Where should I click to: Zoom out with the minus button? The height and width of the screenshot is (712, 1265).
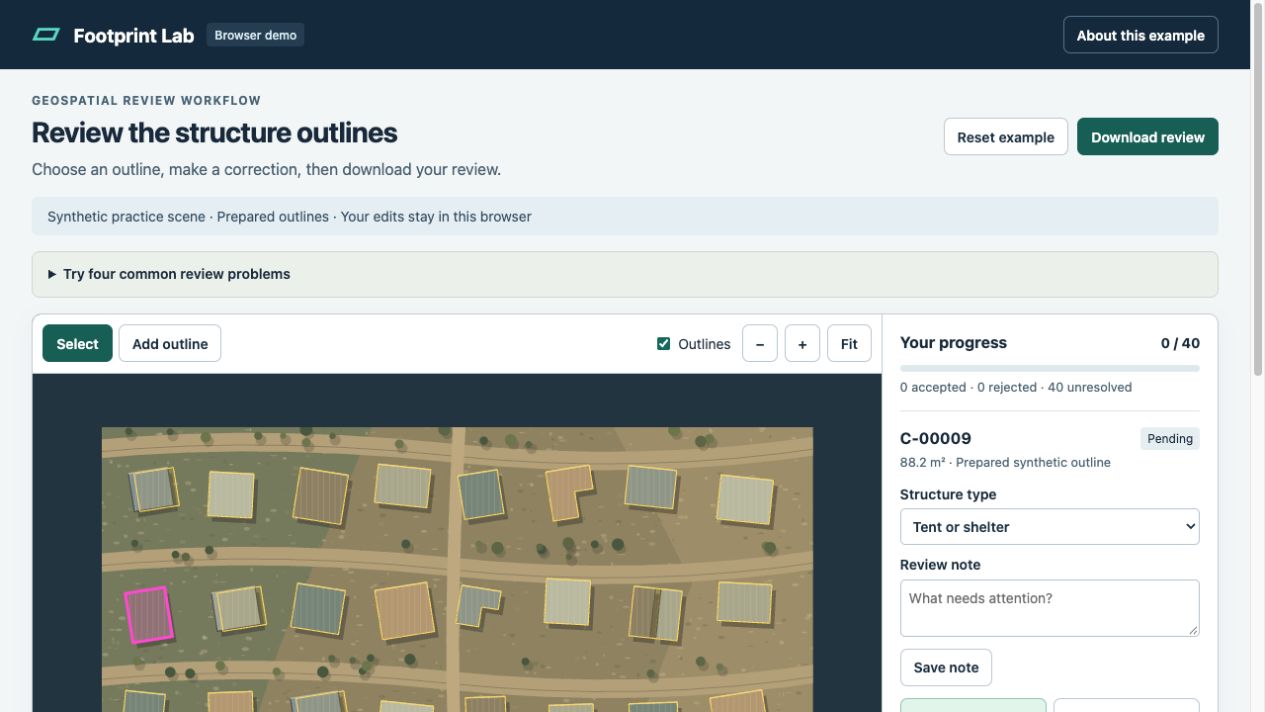(x=760, y=343)
